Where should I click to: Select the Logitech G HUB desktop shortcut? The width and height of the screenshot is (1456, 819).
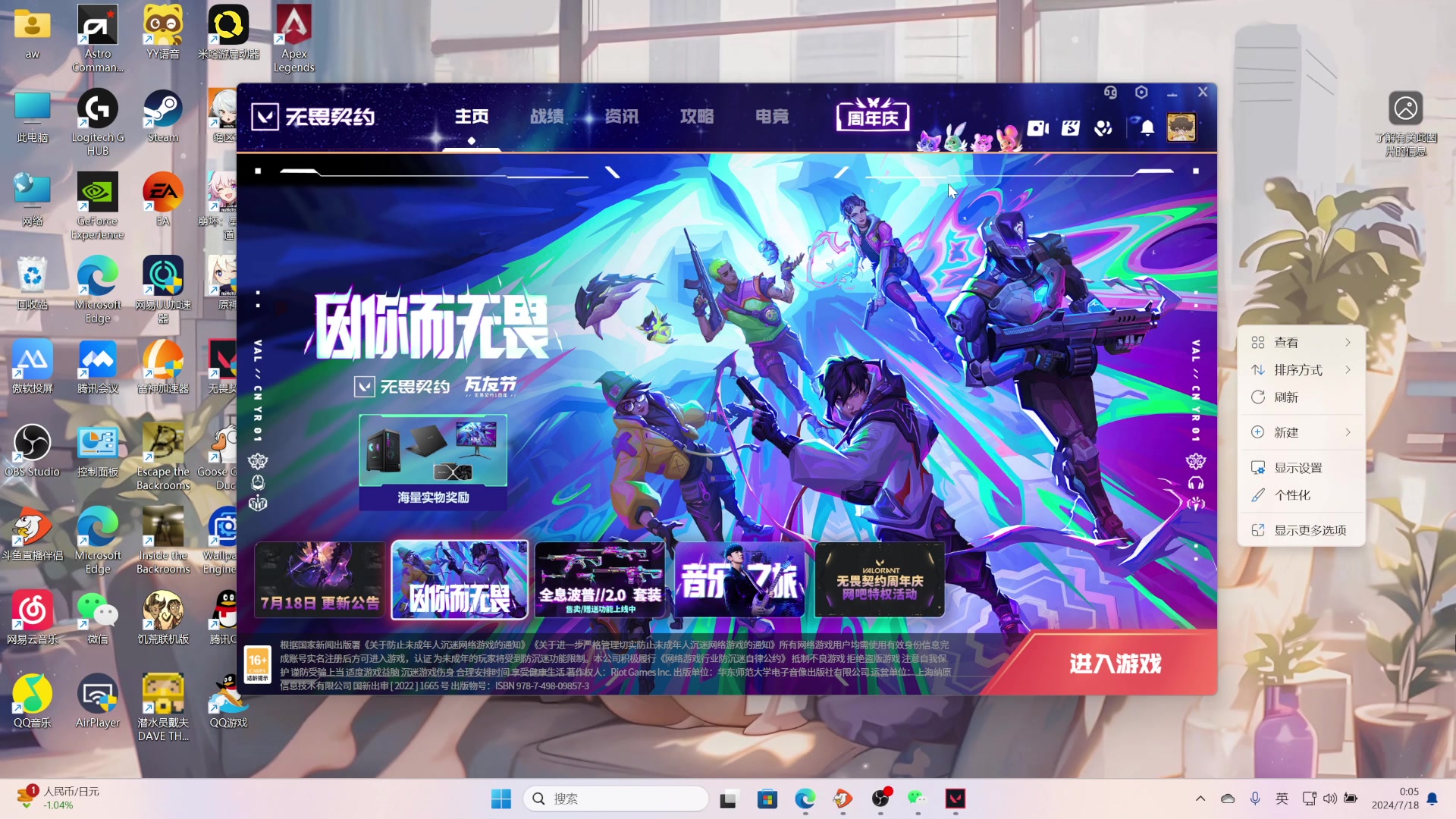tap(98, 123)
